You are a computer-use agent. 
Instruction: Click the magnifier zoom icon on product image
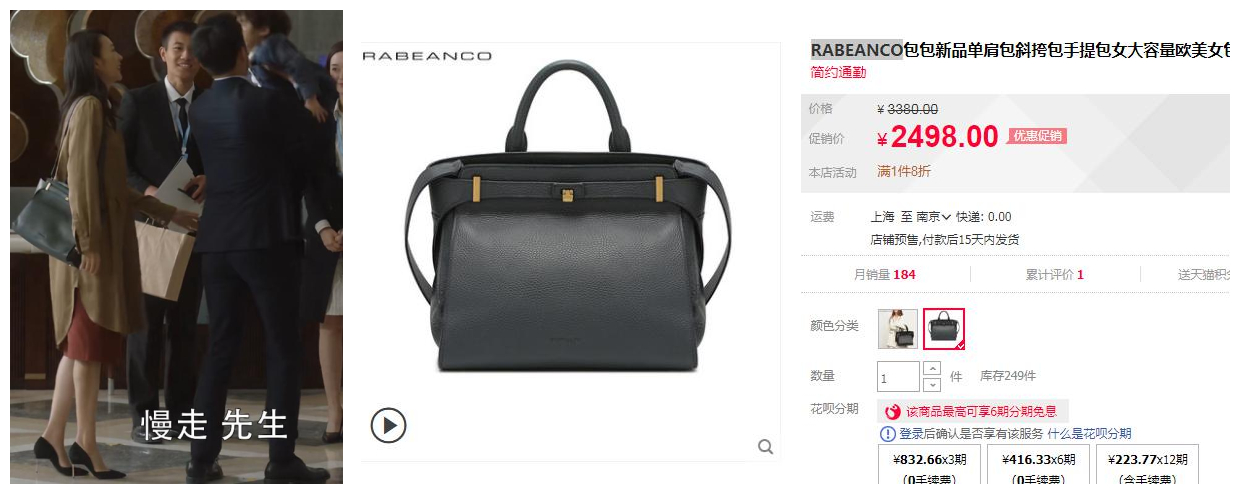click(x=765, y=447)
